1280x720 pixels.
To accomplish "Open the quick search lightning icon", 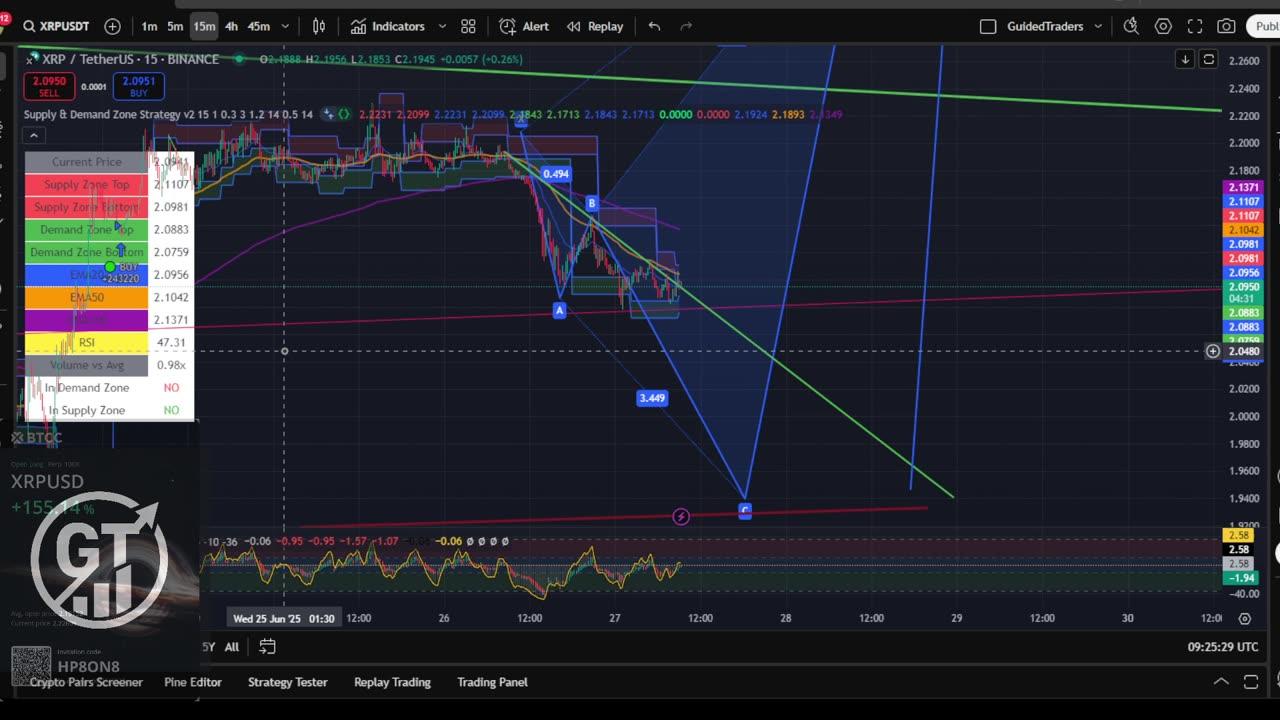I will coord(1131,26).
